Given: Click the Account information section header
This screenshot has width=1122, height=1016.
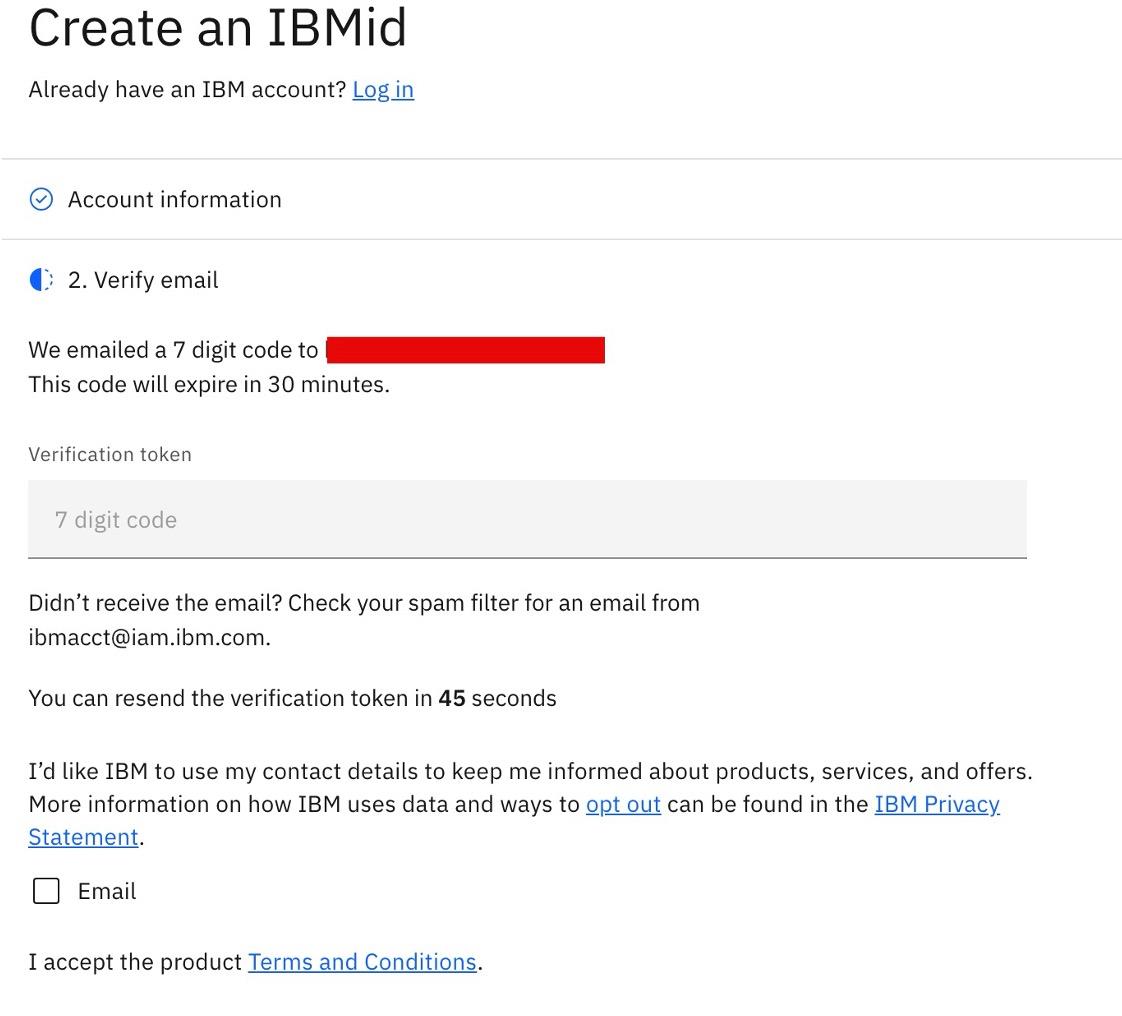Looking at the screenshot, I should 174,199.
